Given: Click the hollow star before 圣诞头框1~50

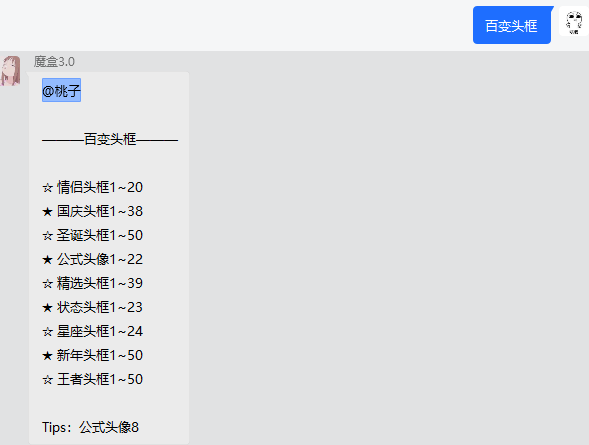Looking at the screenshot, I should [47, 235].
